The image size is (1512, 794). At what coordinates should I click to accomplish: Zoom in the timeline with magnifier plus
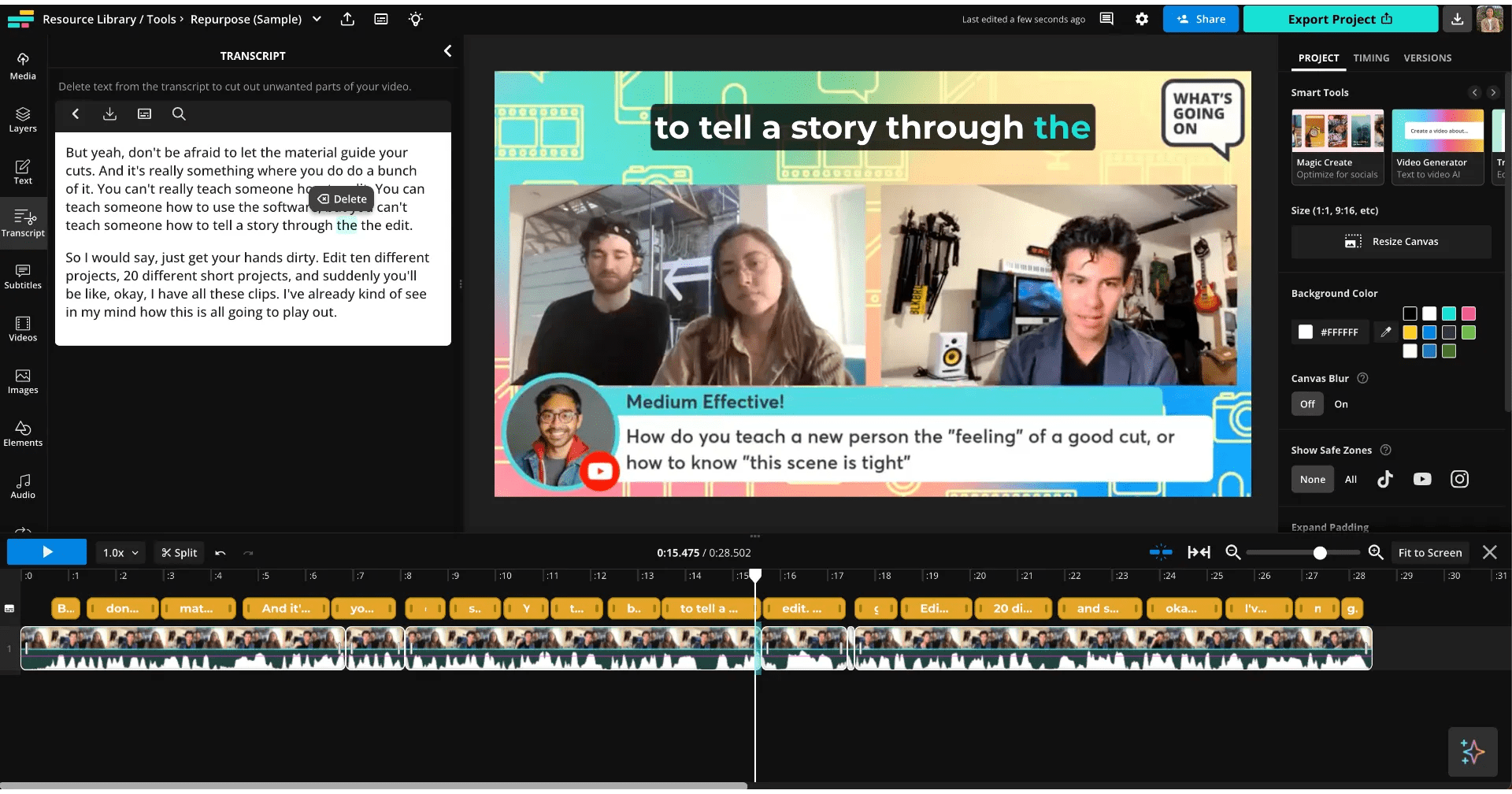tap(1376, 553)
